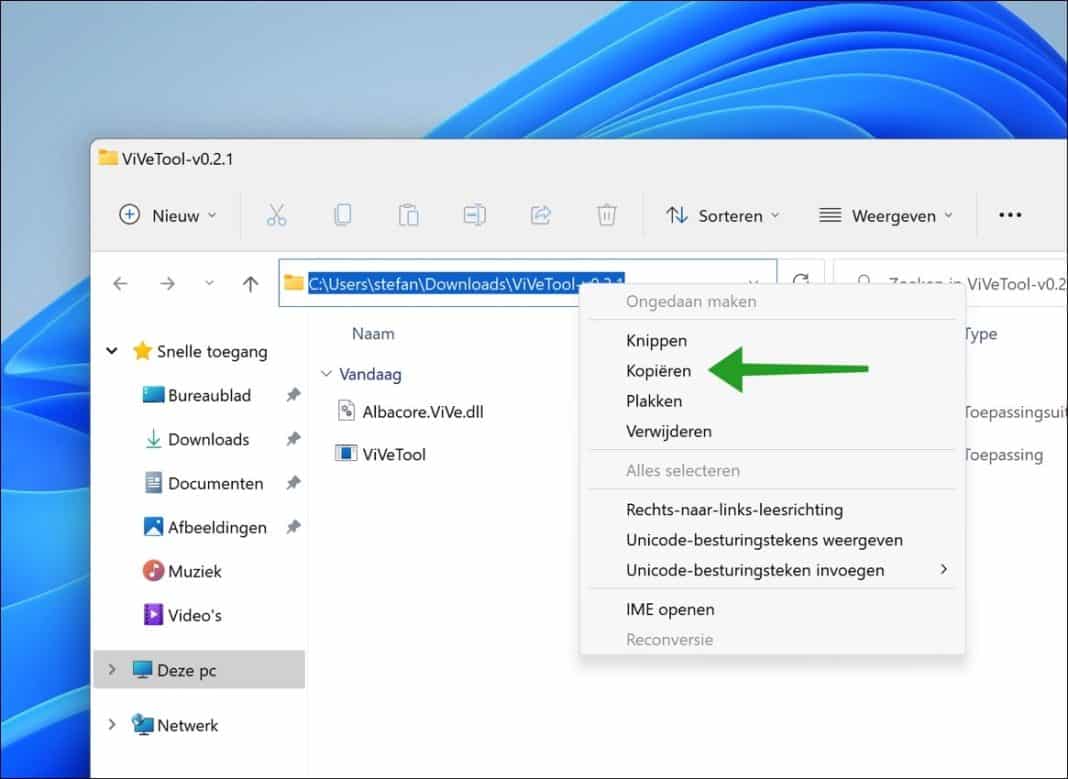Image resolution: width=1068 pixels, height=779 pixels.
Task: Select the rename icon in the toolbar
Action: [474, 214]
